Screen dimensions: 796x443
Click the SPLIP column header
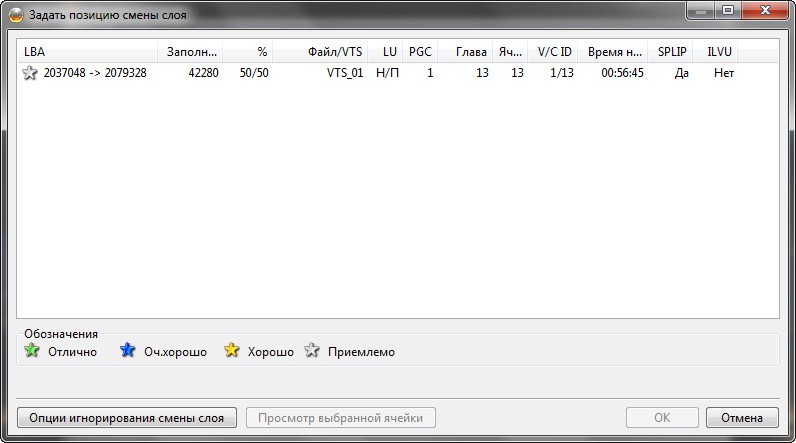click(x=670, y=52)
